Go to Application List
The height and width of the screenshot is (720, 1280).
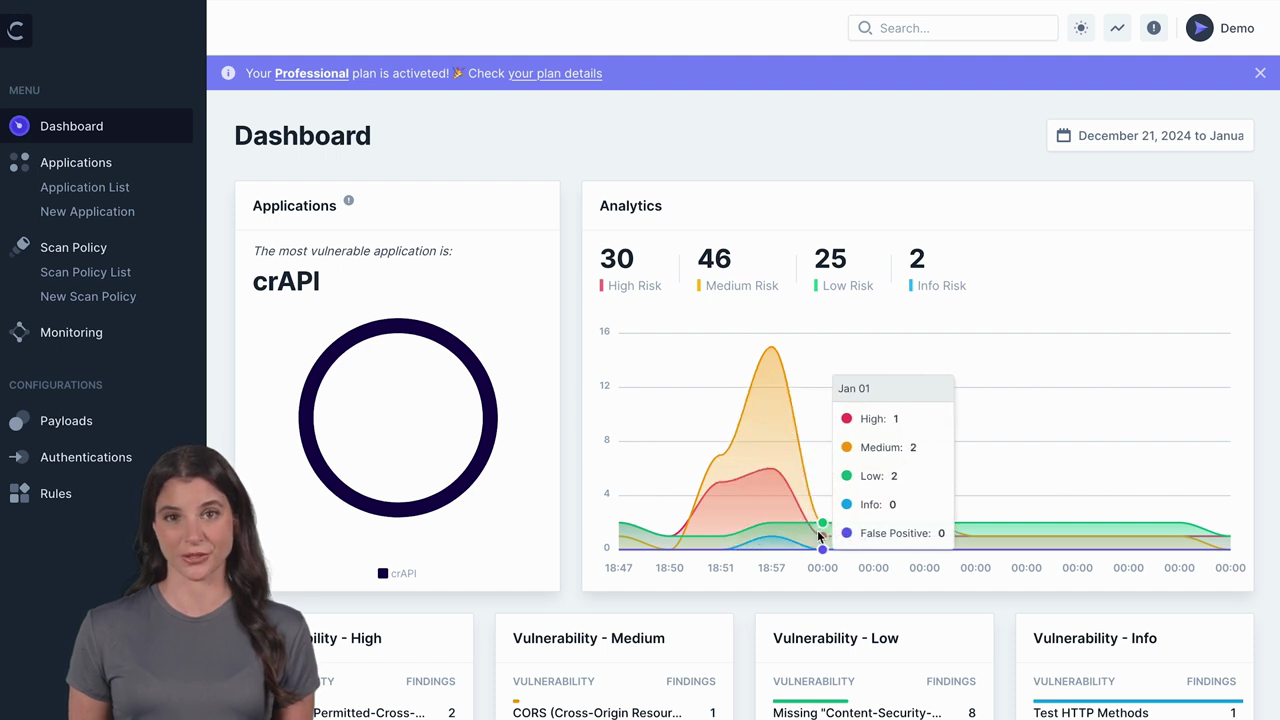pos(85,187)
